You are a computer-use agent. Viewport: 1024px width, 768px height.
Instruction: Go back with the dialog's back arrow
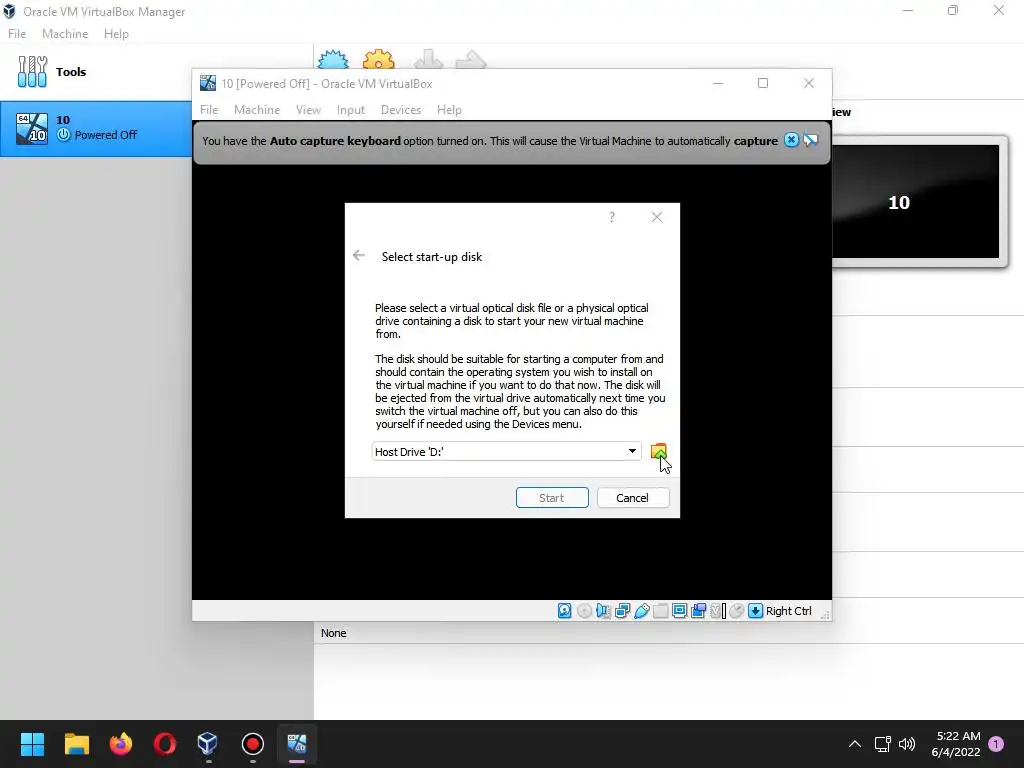point(359,255)
